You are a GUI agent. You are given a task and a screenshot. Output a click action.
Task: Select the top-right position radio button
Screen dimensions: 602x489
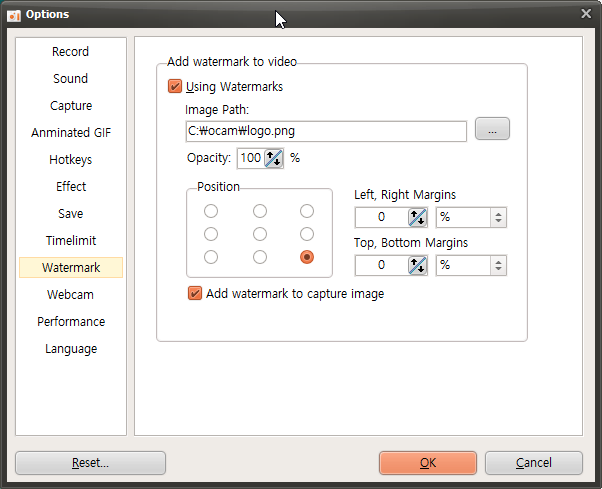(x=307, y=211)
